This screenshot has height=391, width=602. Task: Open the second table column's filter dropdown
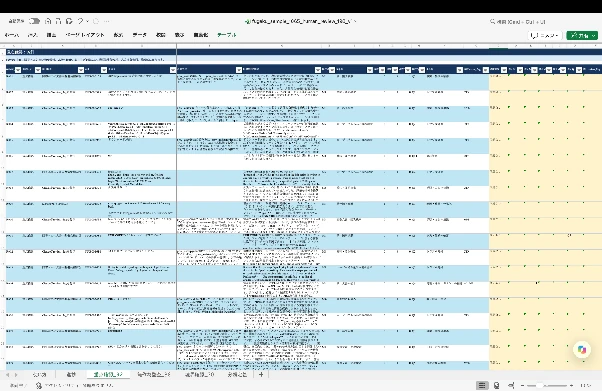[x=38, y=70]
